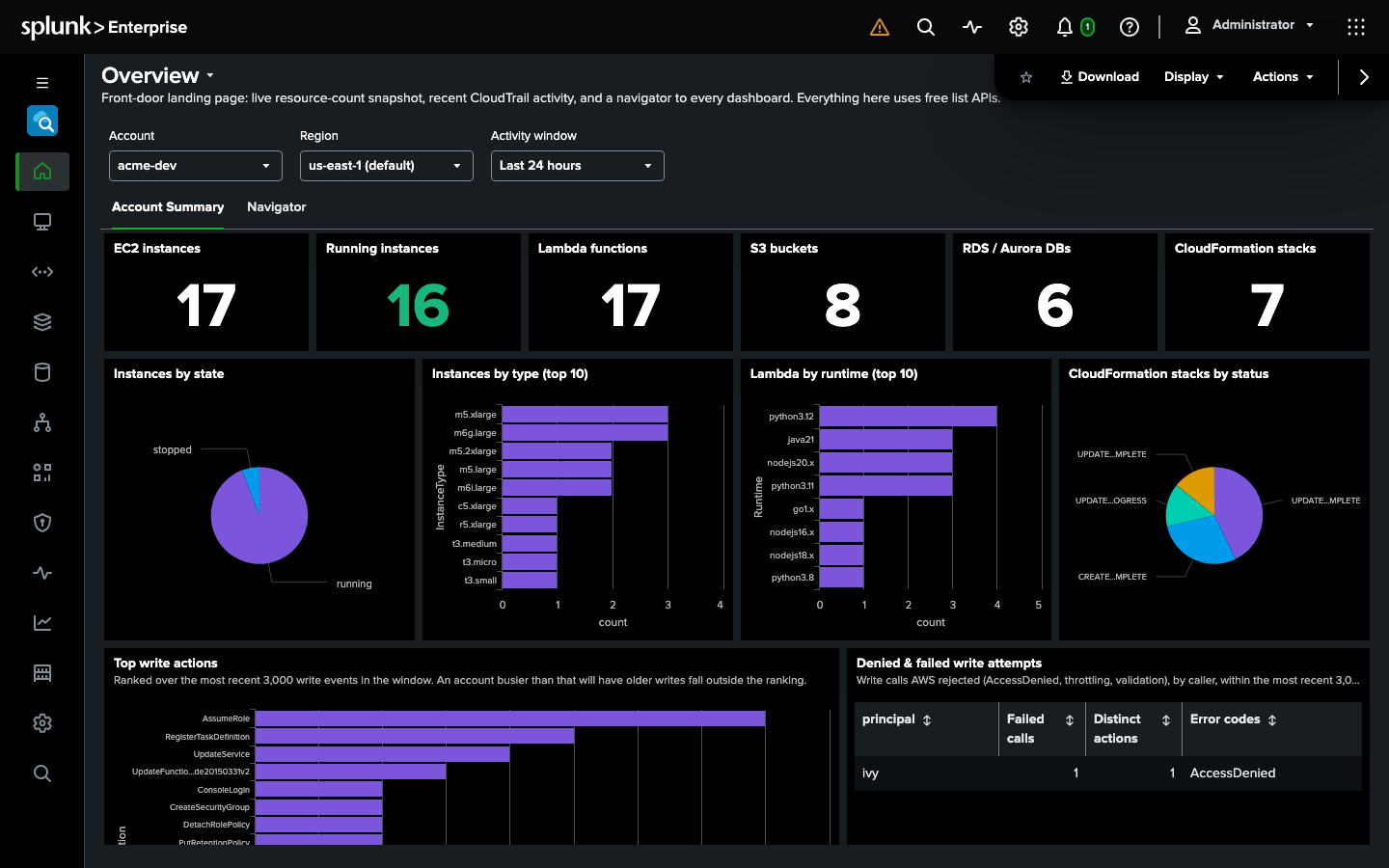Open the Display menu
The image size is (1389, 868).
coord(1194,77)
